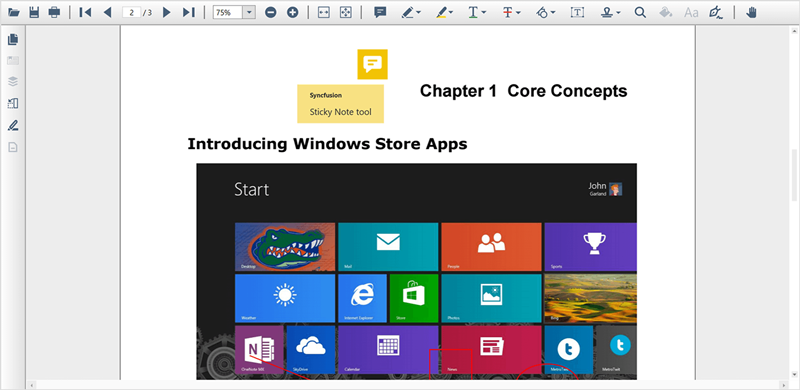Expand the ink pen tool dropdown arrow
This screenshot has width=800, height=390.
tap(418, 13)
